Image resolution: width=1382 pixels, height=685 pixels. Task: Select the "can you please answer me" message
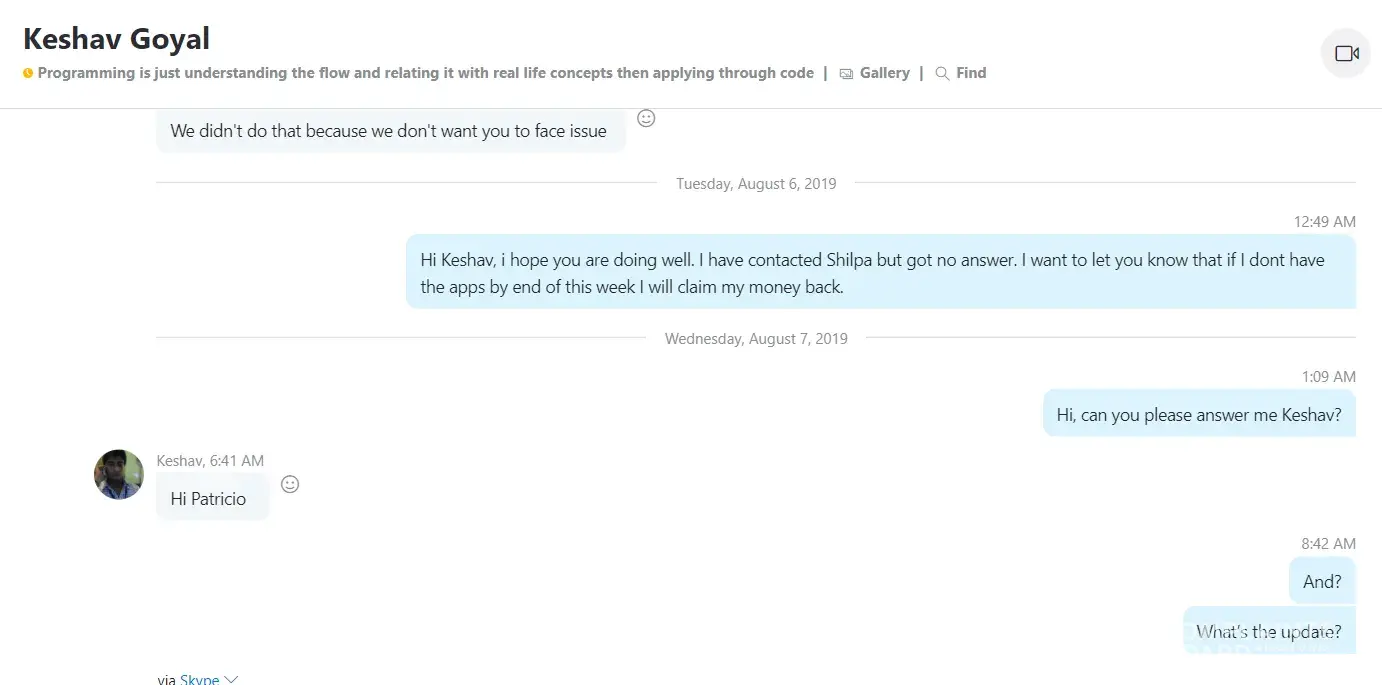pos(1198,414)
